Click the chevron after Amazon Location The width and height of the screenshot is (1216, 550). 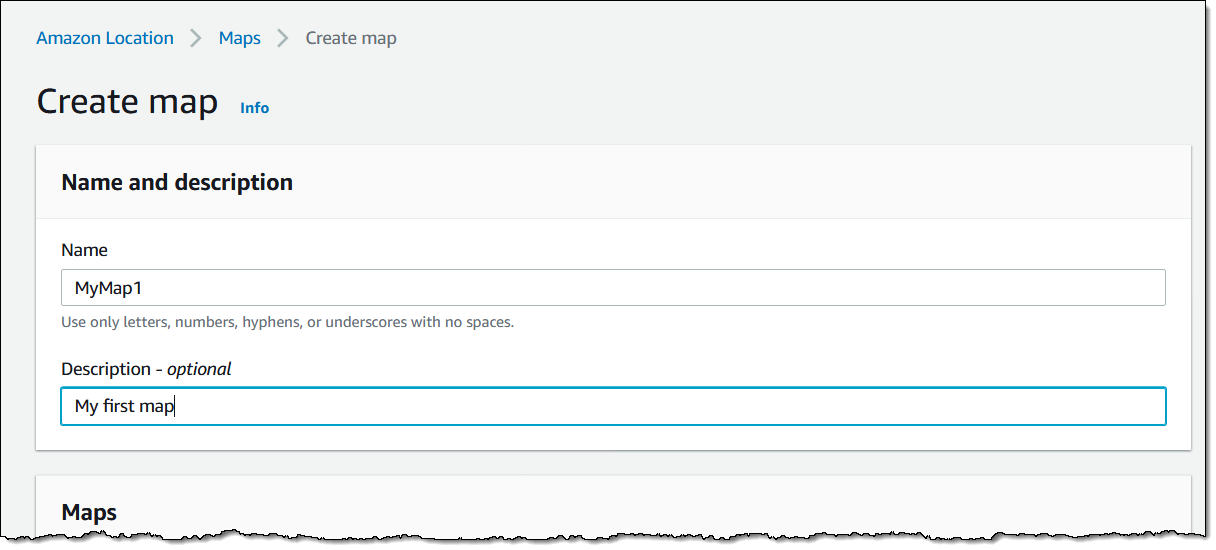pos(195,38)
